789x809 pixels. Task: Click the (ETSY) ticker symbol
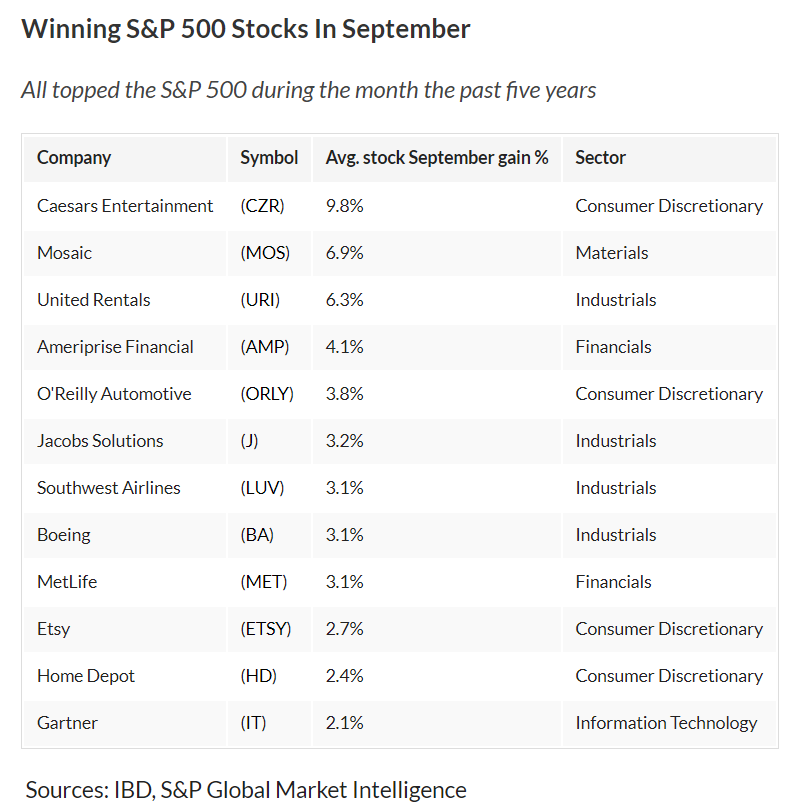click(266, 628)
